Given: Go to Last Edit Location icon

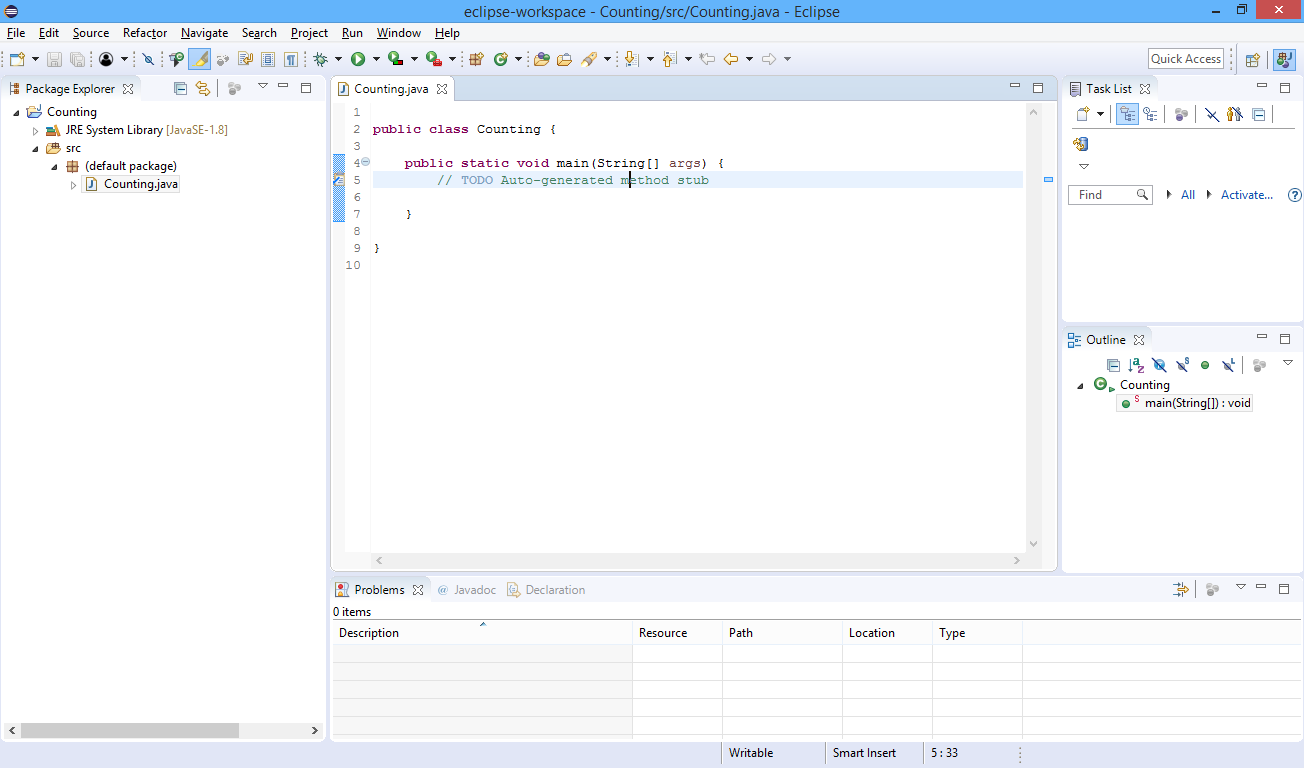Looking at the screenshot, I should [x=707, y=59].
